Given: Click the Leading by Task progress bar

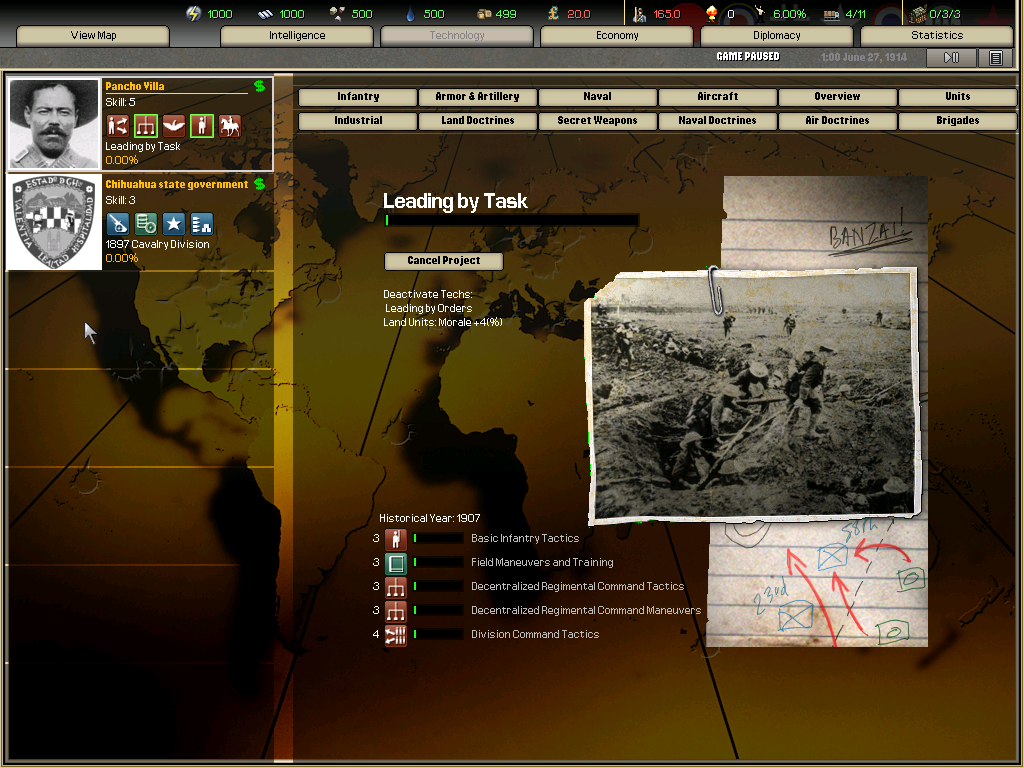Looking at the screenshot, I should pyautogui.click(x=511, y=220).
